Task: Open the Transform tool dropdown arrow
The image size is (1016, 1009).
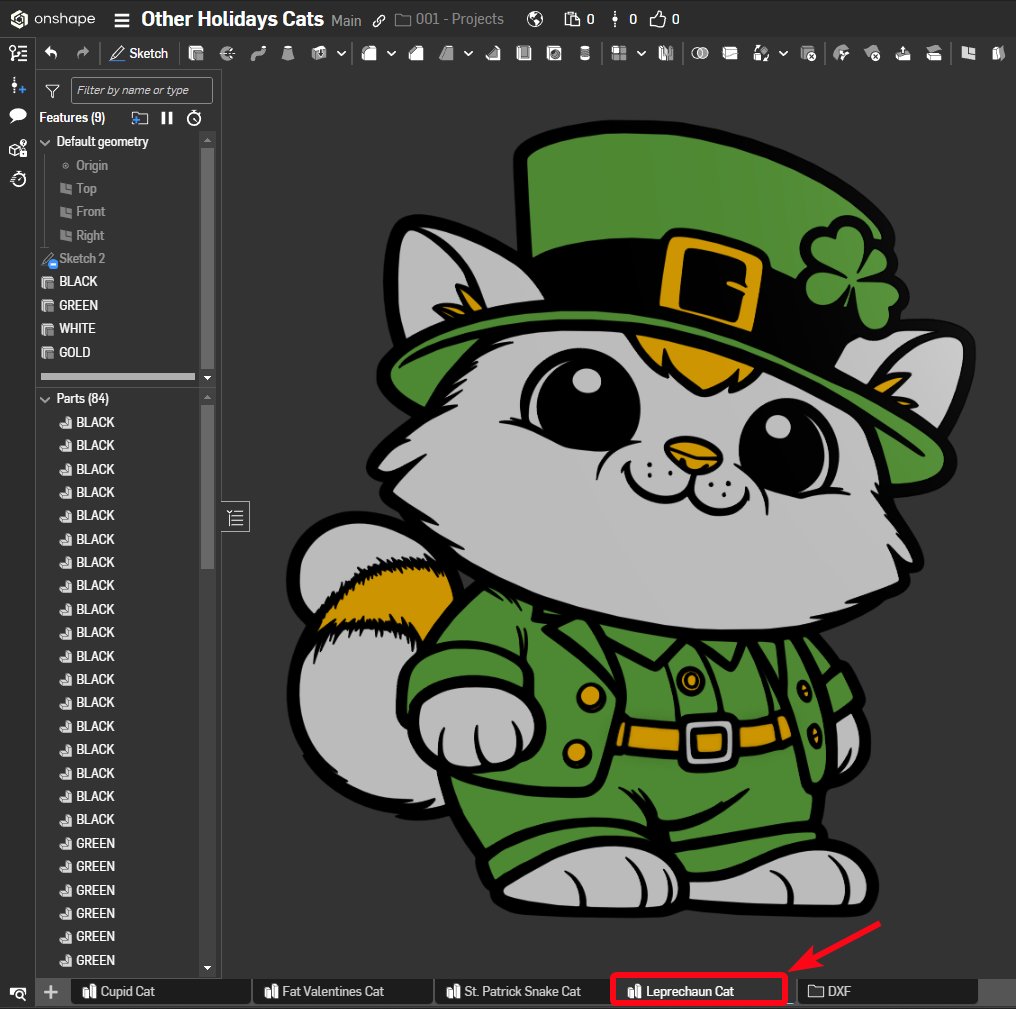Action: click(783, 53)
